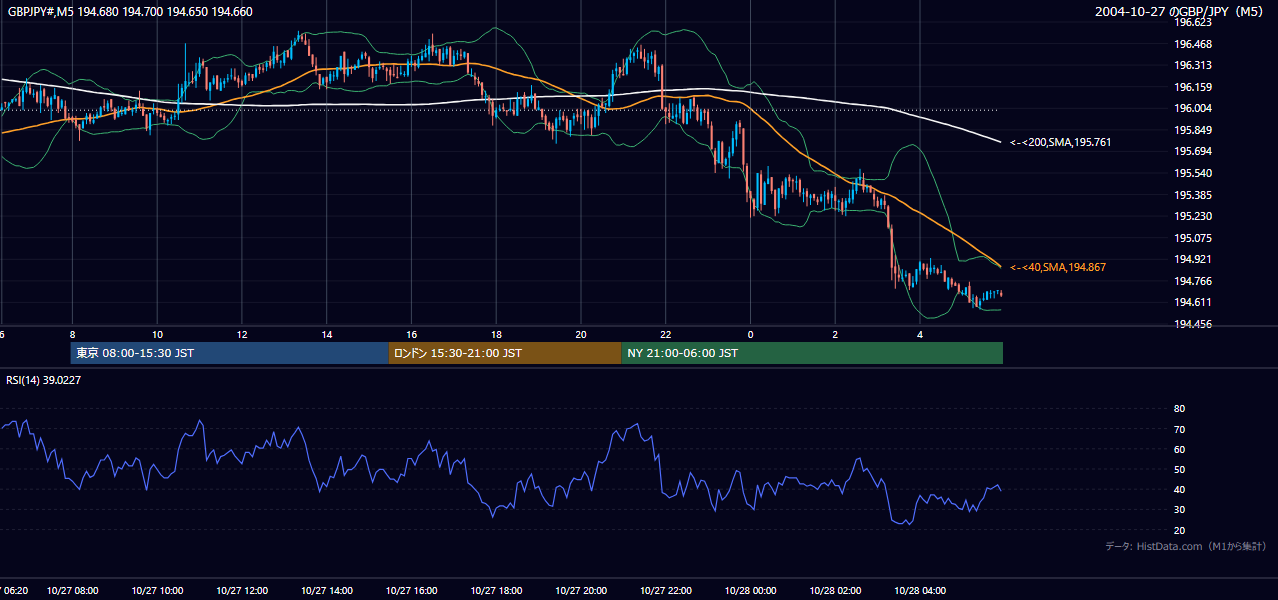Click price axis label 196.468
The width and height of the screenshot is (1278, 600).
(x=1193, y=44)
